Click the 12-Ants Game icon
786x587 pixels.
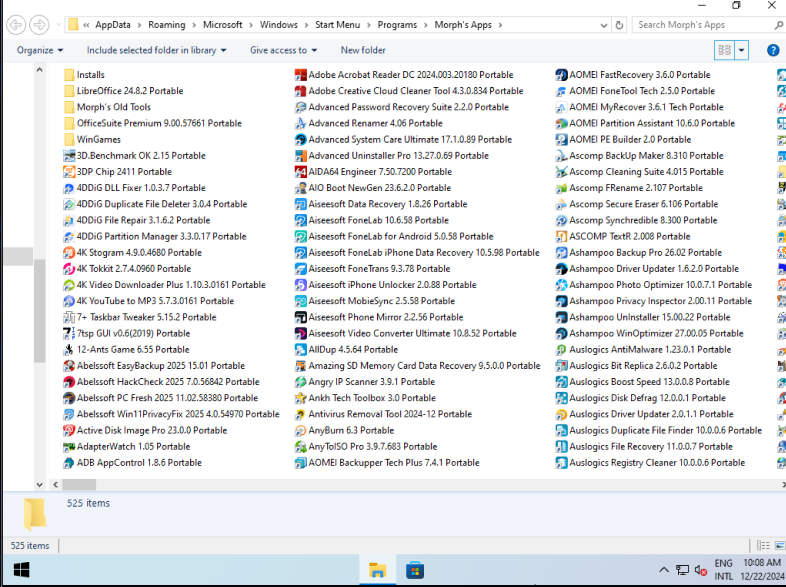point(69,349)
